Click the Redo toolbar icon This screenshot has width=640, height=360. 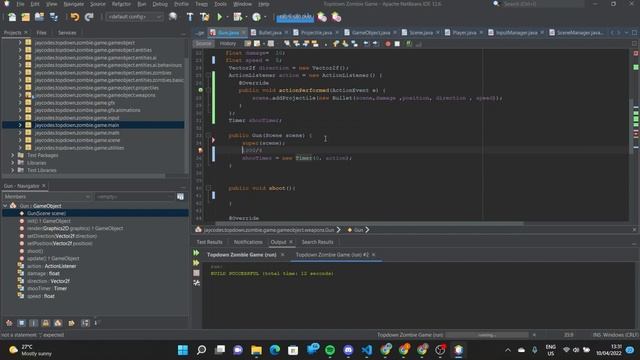(x=89, y=17)
